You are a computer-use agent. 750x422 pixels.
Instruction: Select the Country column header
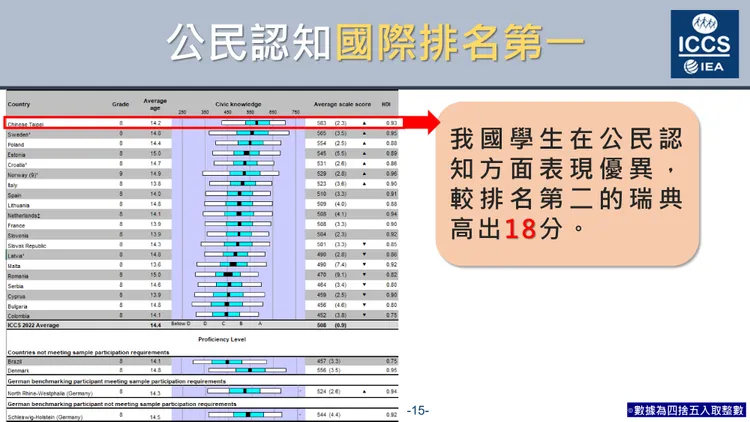coord(19,104)
